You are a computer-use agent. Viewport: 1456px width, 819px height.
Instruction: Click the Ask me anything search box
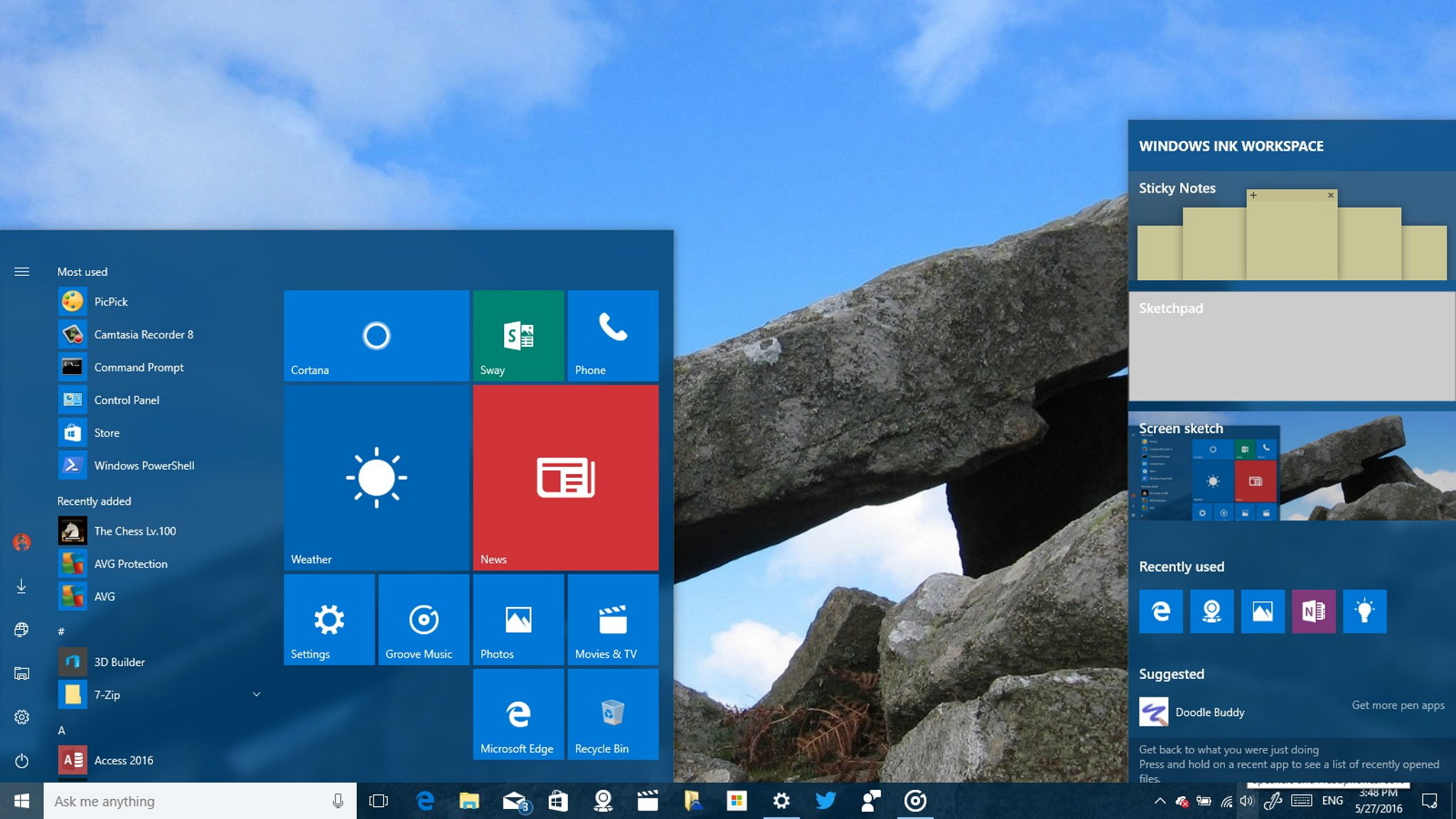[200, 801]
